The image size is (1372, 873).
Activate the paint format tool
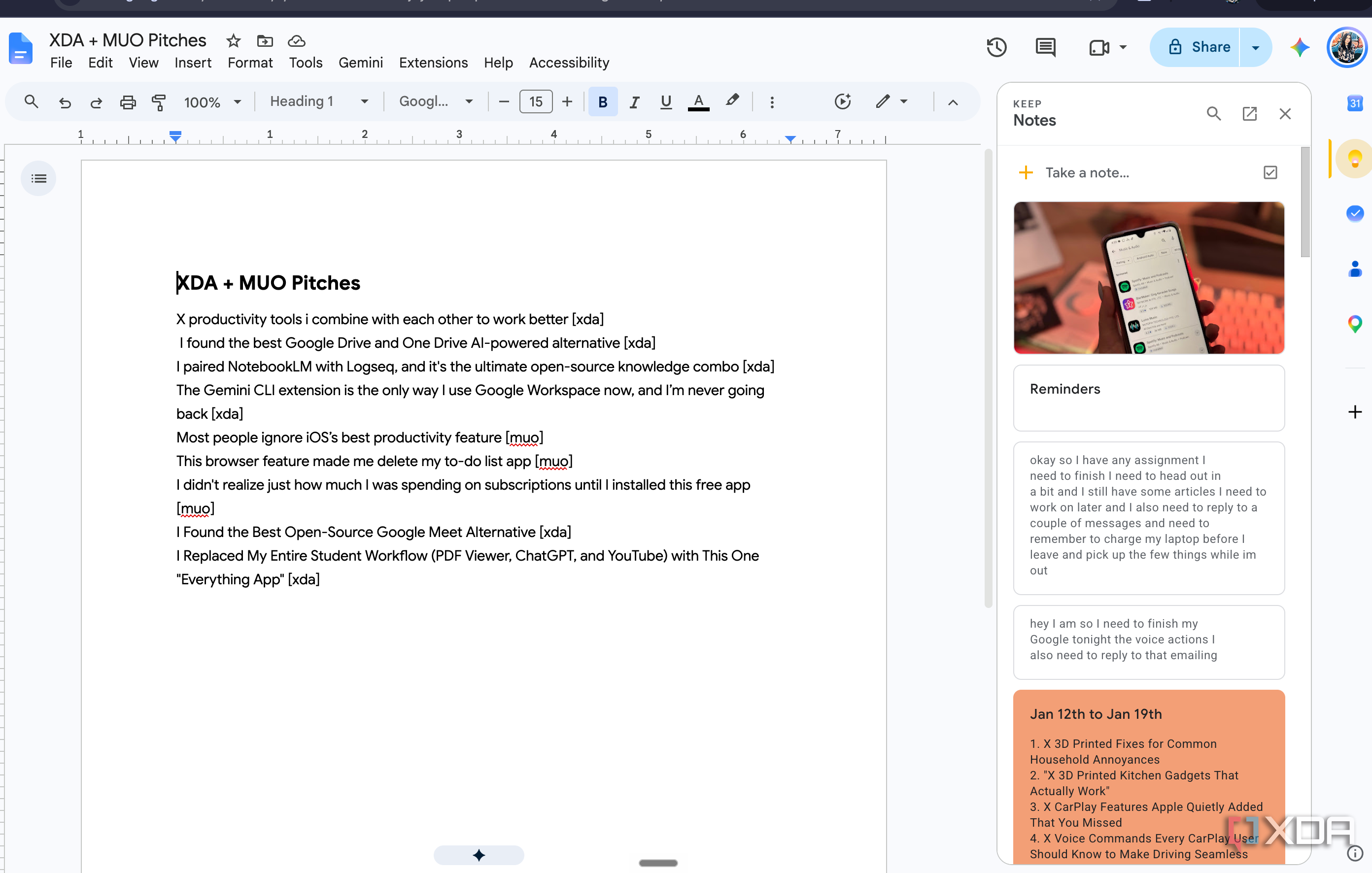click(x=159, y=102)
